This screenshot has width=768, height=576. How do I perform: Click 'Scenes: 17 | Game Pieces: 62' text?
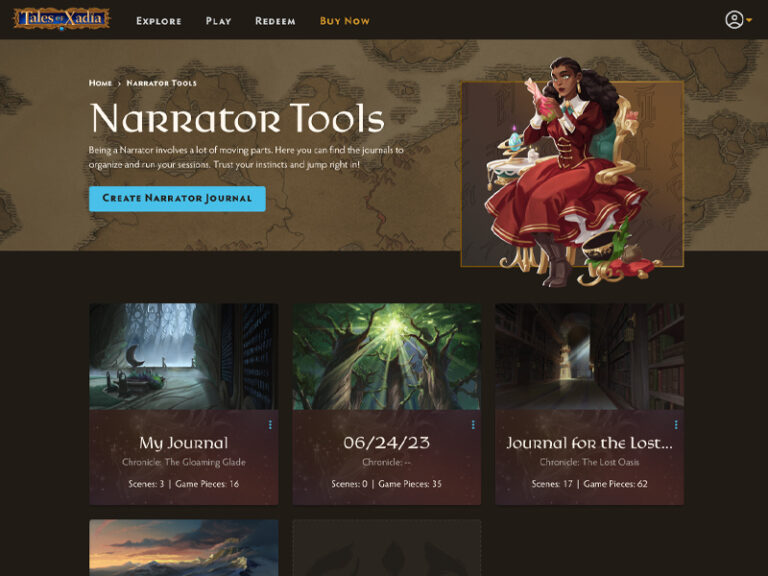pyautogui.click(x=589, y=484)
